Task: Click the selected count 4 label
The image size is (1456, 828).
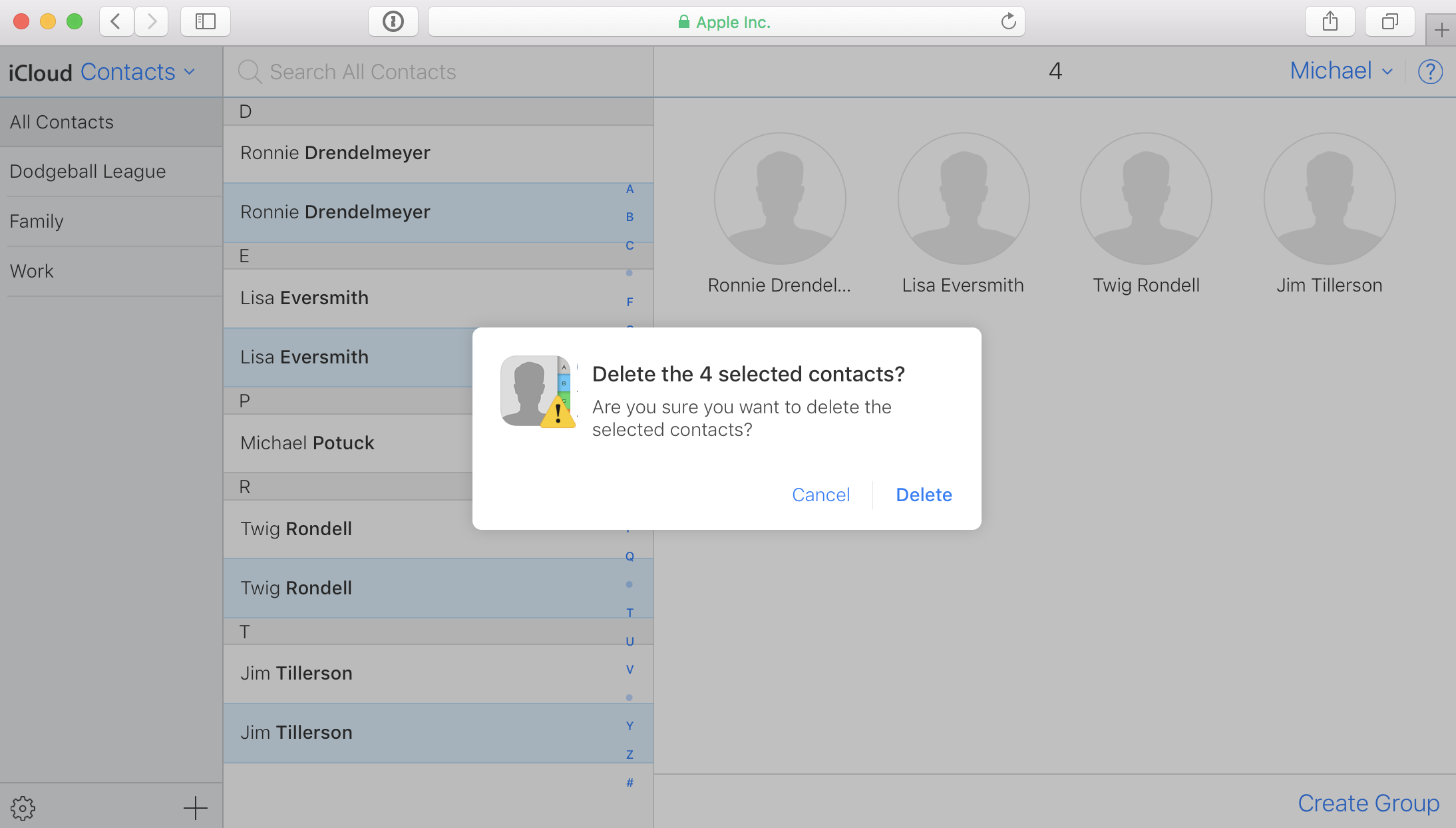Action: (x=1055, y=71)
